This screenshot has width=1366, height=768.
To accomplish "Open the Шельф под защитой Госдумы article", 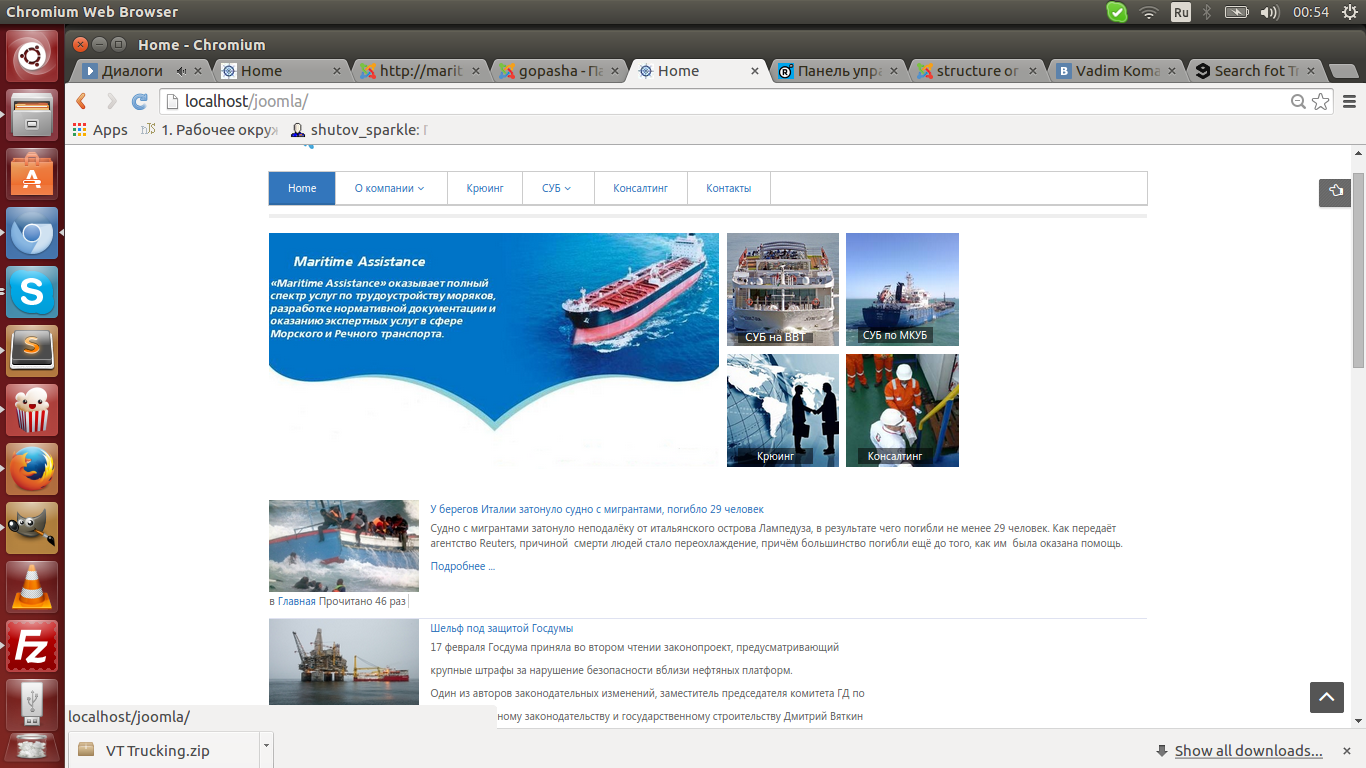I will coord(502,628).
